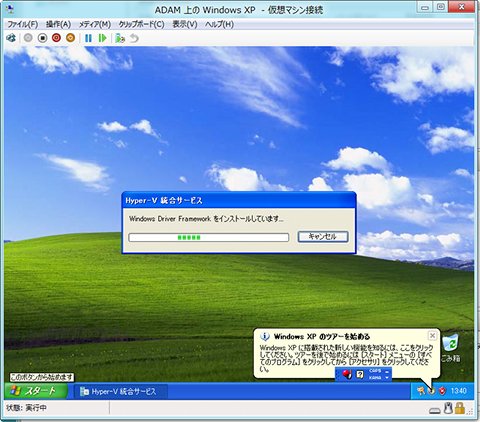Turn off the virtual machine via the black-square icon
480x422 pixels.
tap(42, 38)
